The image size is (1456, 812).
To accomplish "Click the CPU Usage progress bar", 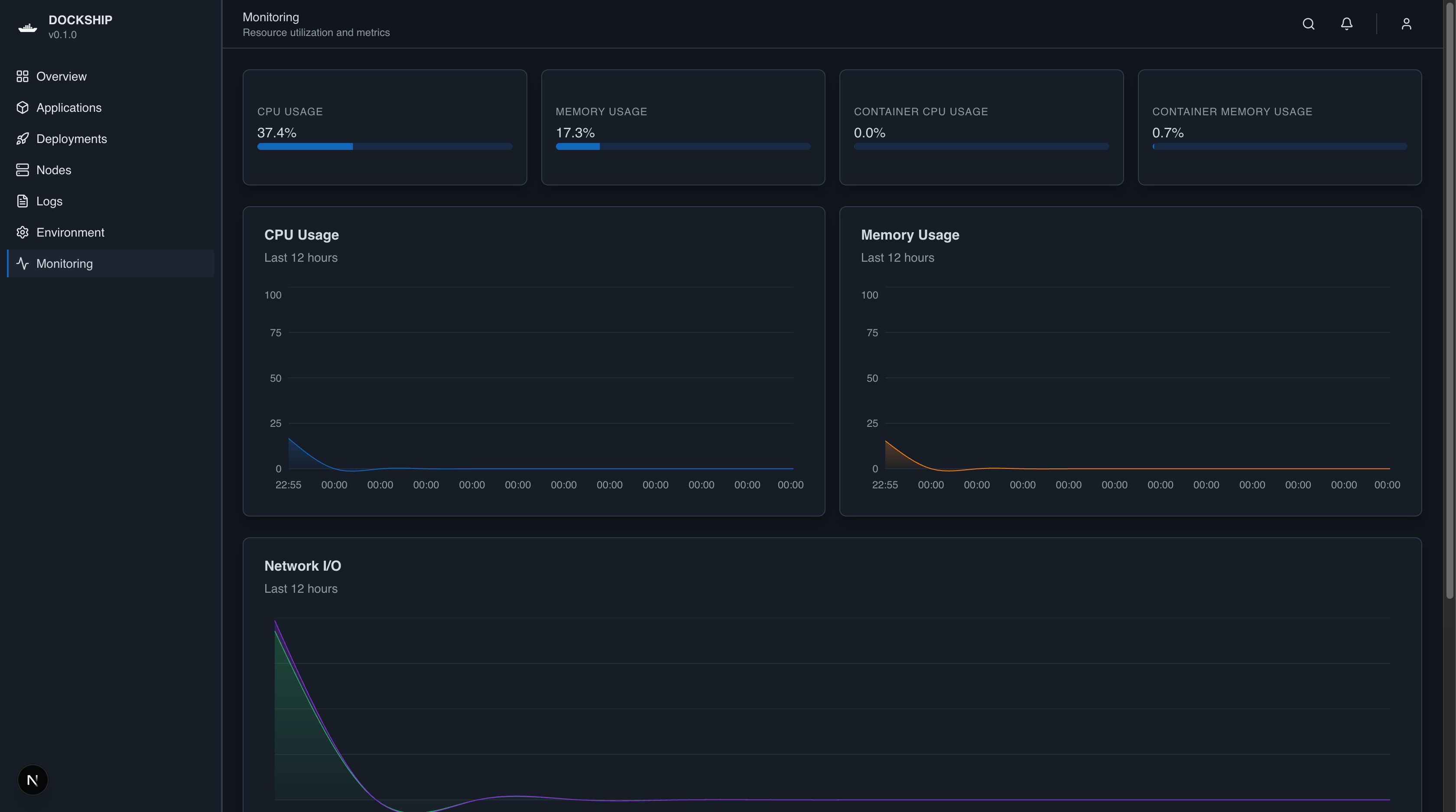I will [384, 146].
